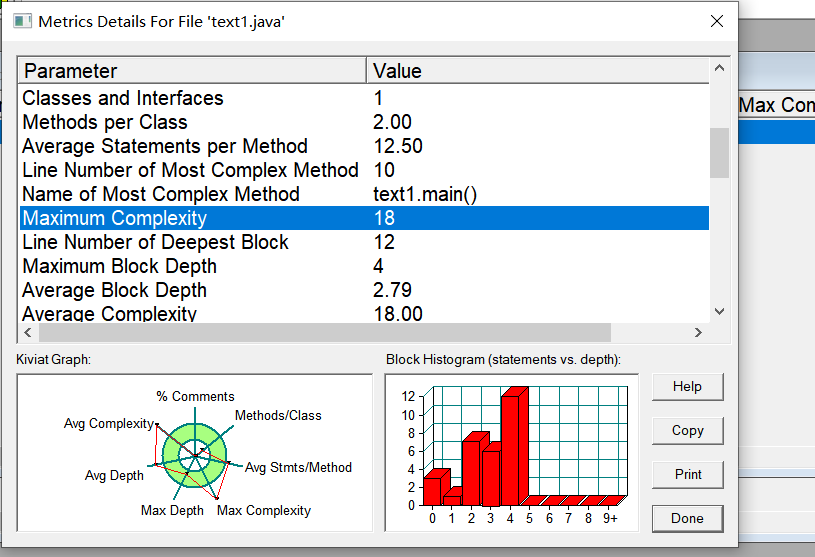Click the Block Histogram chart

[512, 453]
